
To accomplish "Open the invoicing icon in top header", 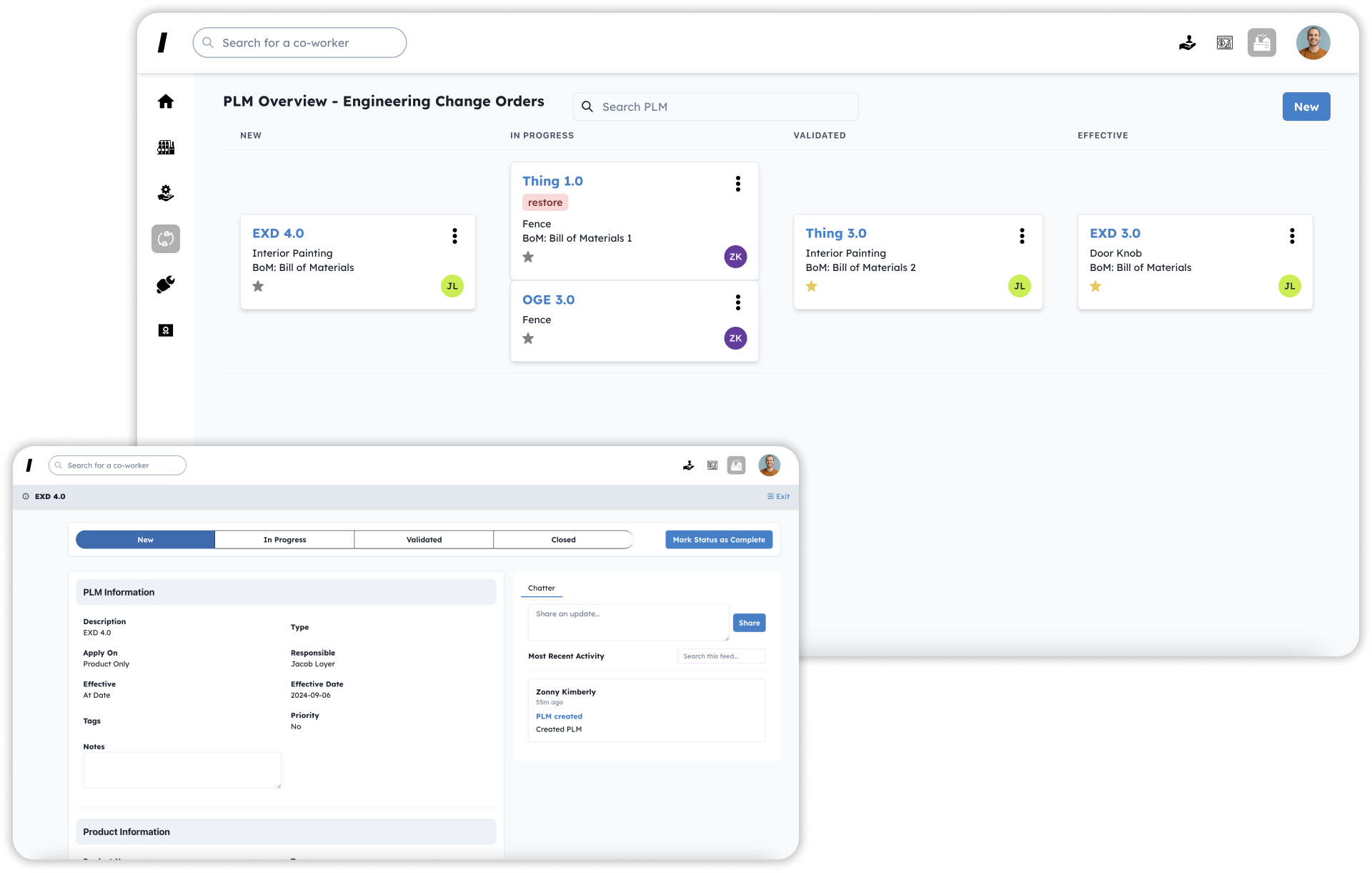I will (x=1224, y=43).
